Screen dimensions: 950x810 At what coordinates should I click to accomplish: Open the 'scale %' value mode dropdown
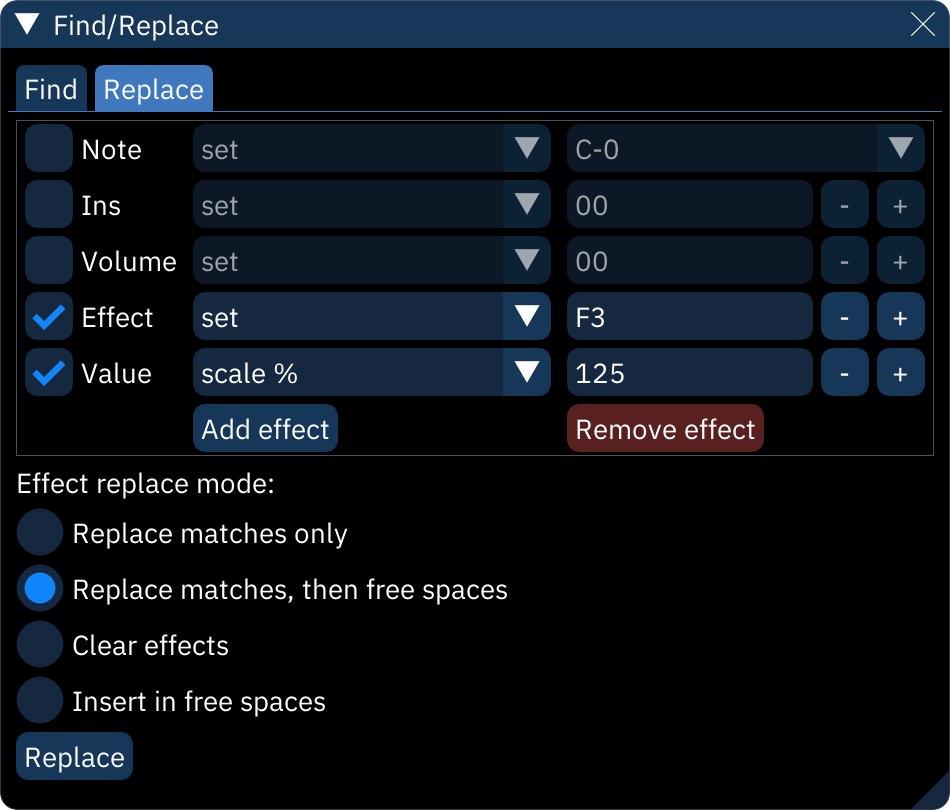pos(371,372)
